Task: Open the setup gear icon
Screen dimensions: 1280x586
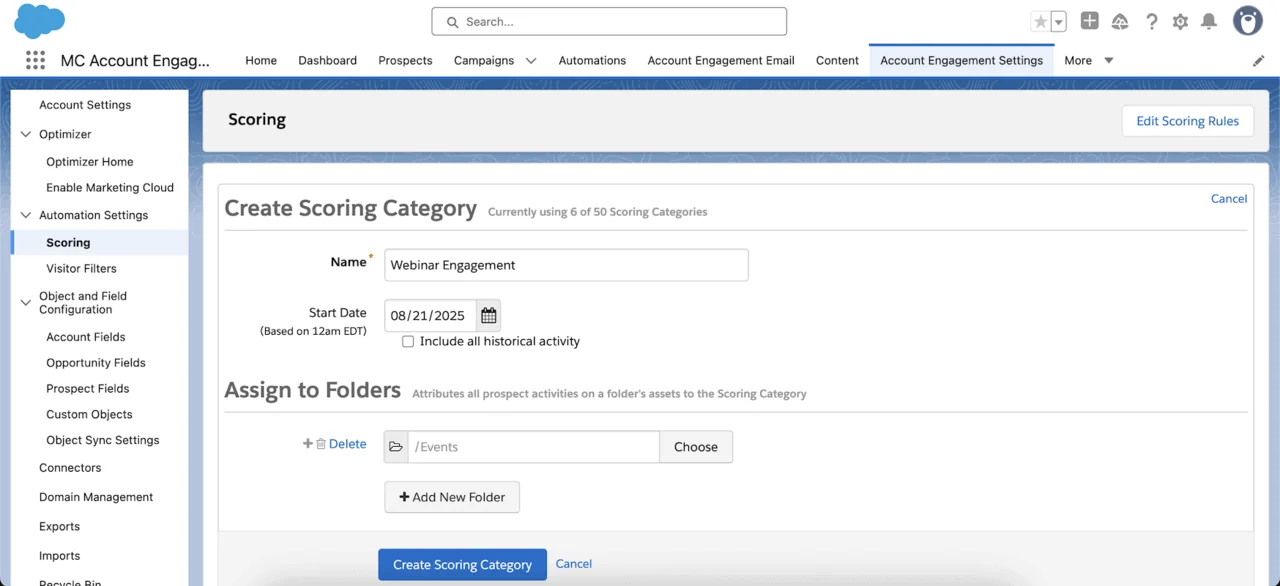Action: (x=1180, y=21)
